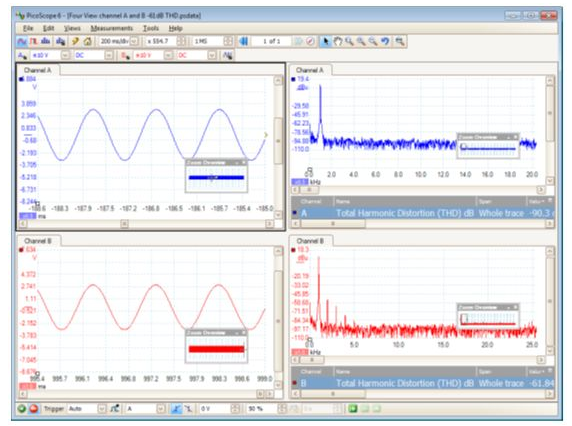Choose the arrow selection tool
572x426 pixels.
point(325,41)
